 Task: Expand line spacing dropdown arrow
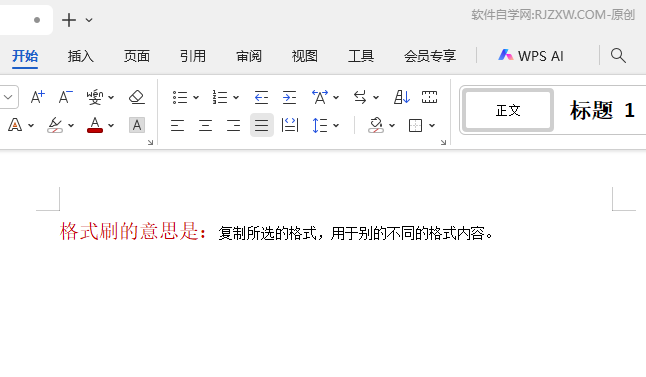[x=336, y=125]
